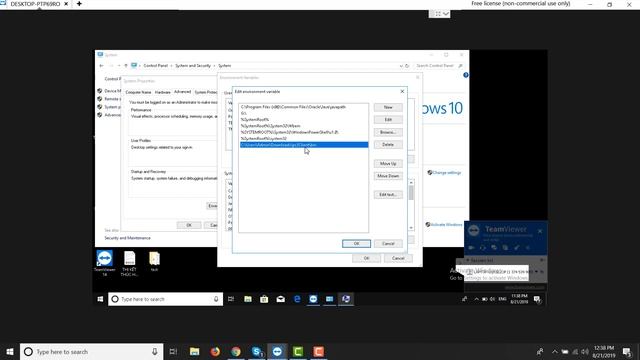Click the Search Control Panel field
Image resolution: width=640 pixels, height=360 pixels.
tap(438, 66)
